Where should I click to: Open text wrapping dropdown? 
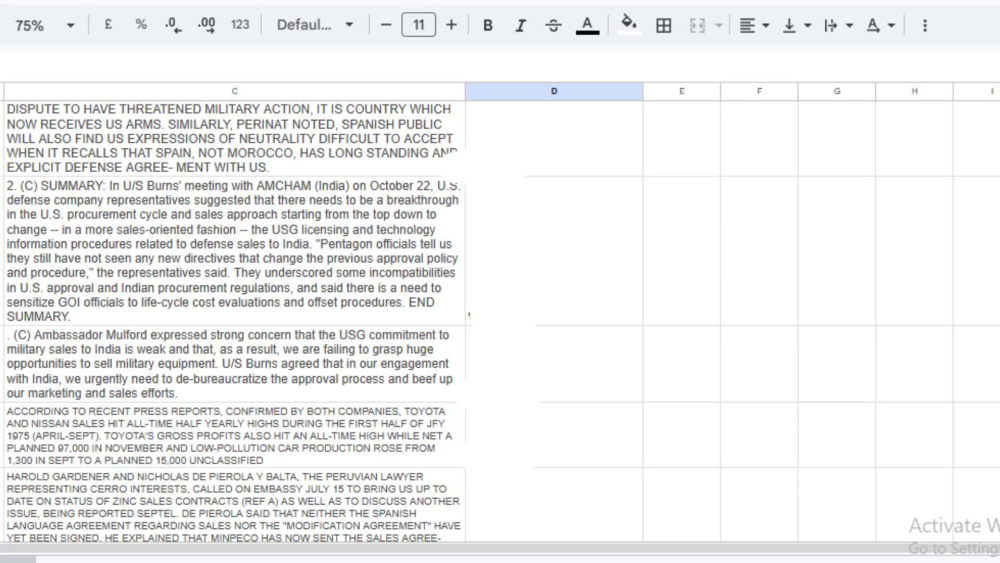pyautogui.click(x=837, y=25)
